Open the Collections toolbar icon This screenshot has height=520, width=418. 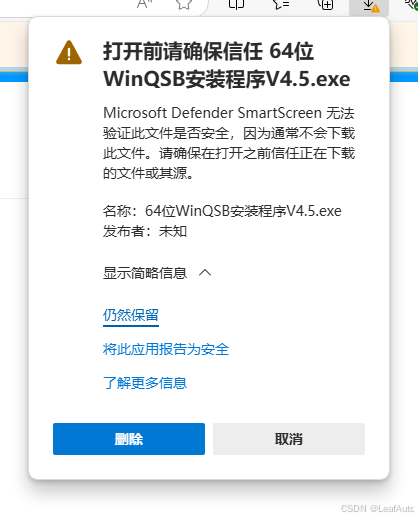(x=325, y=4)
